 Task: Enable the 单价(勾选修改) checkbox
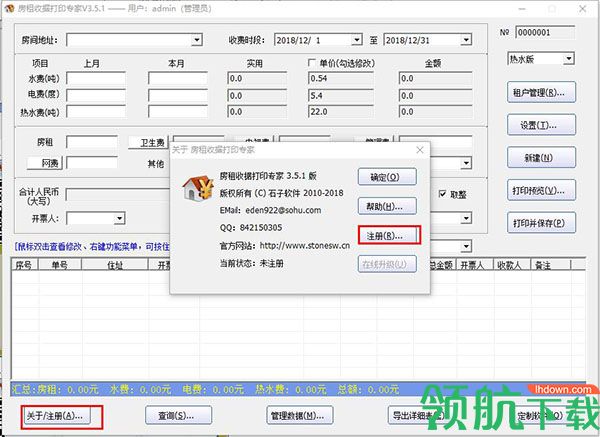pyautogui.click(x=311, y=62)
